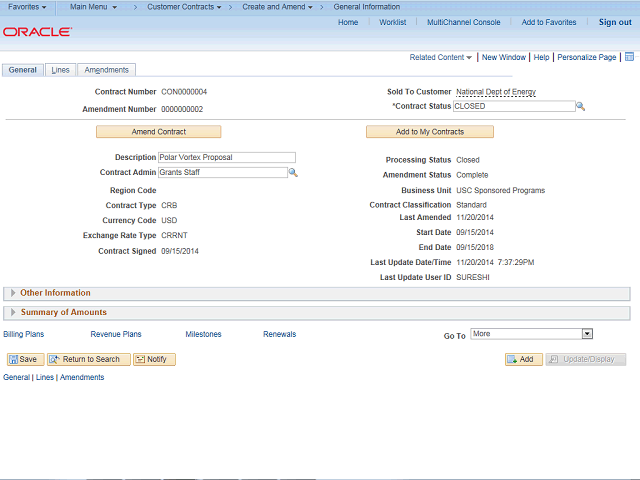Click the contract number CON0000004 text
The height and width of the screenshot is (480, 640).
184,92
